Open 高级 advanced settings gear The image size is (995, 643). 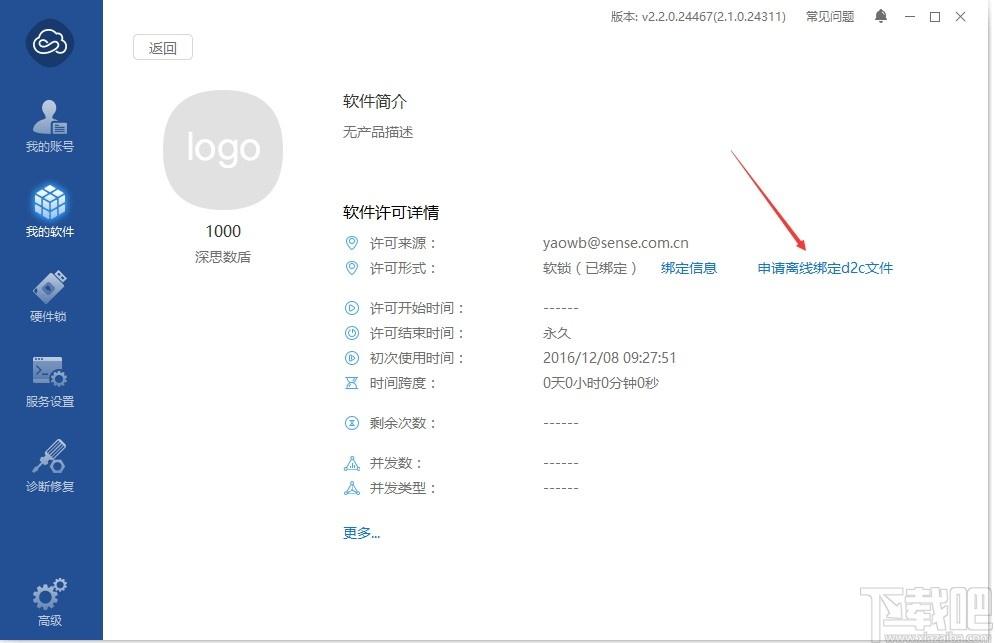(x=50, y=602)
